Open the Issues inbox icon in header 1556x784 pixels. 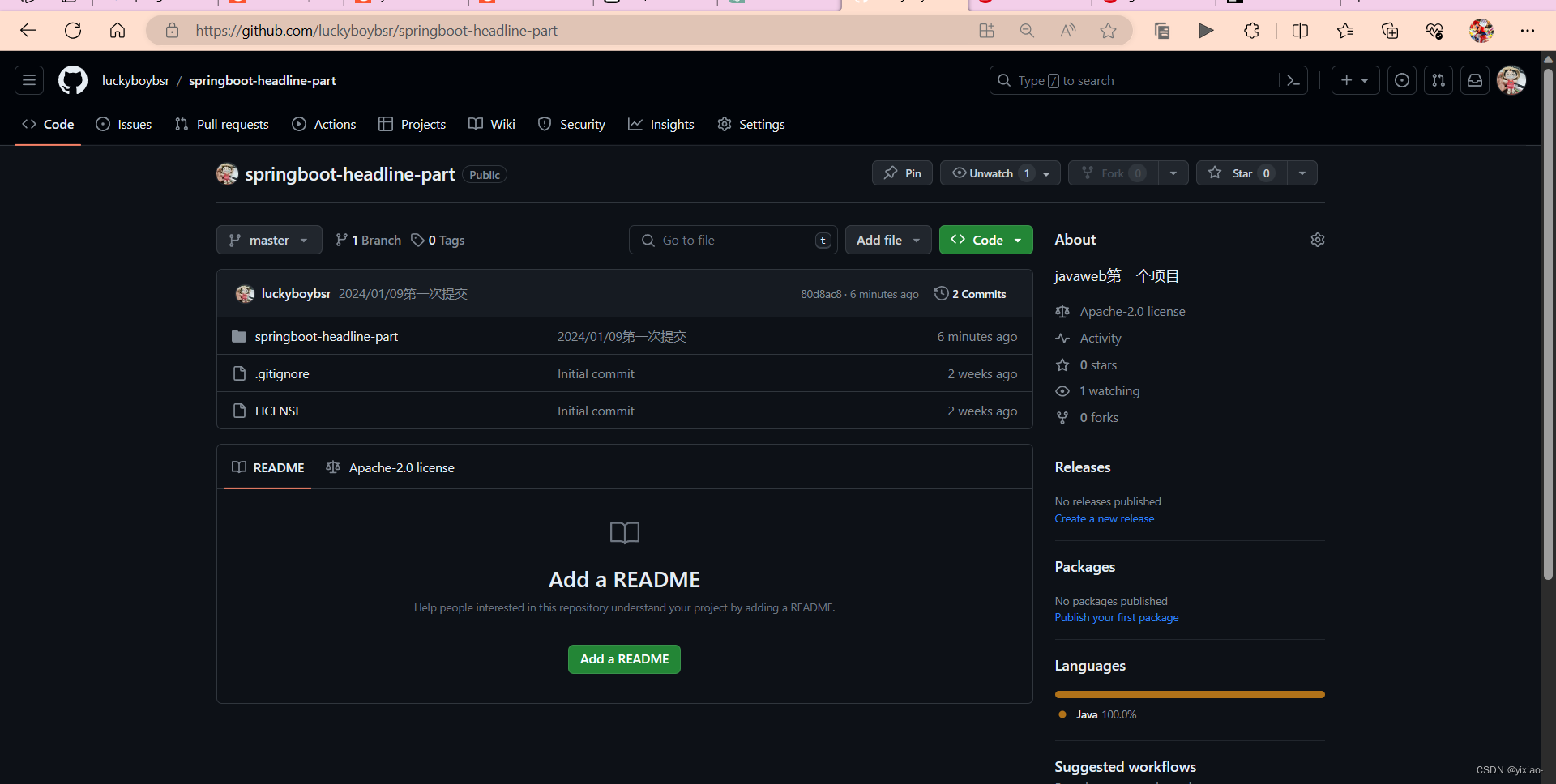click(1402, 80)
